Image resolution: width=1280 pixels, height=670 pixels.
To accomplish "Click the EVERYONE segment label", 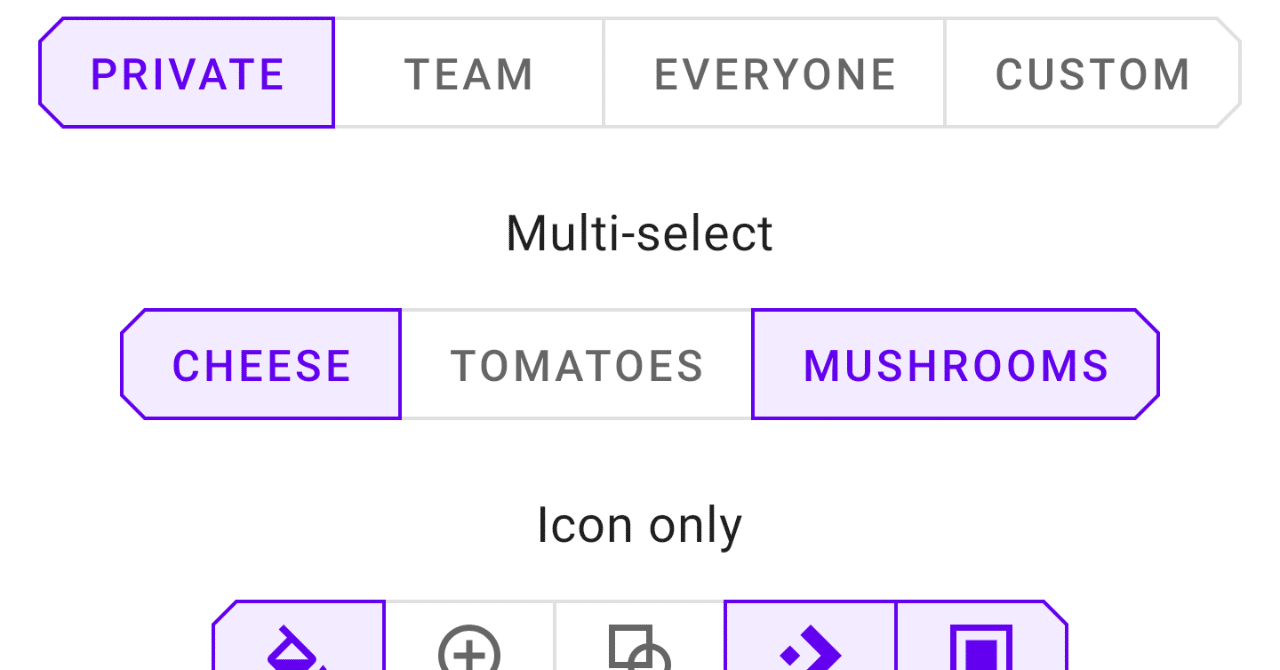I will point(775,72).
